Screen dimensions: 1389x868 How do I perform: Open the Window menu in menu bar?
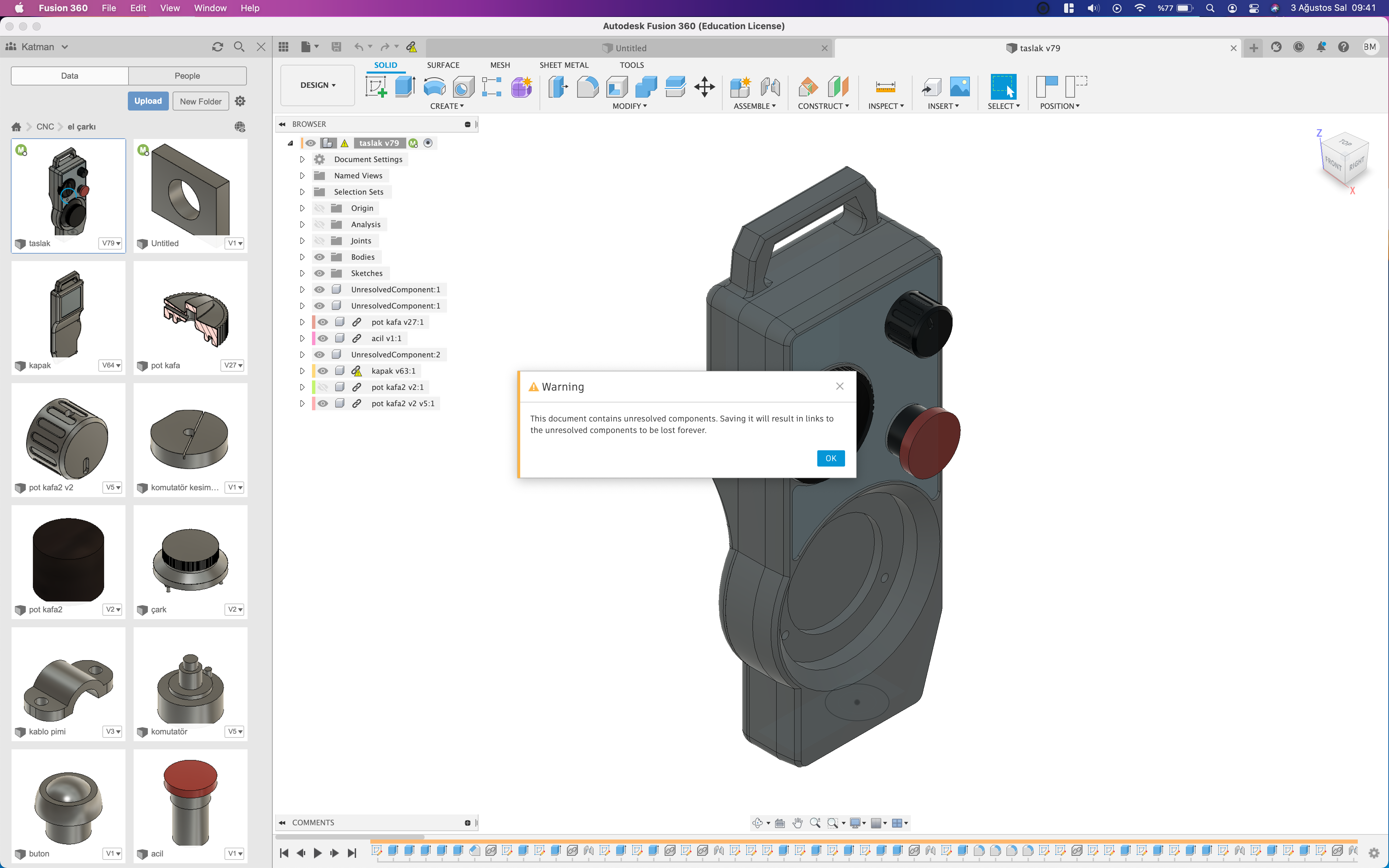tap(210, 8)
